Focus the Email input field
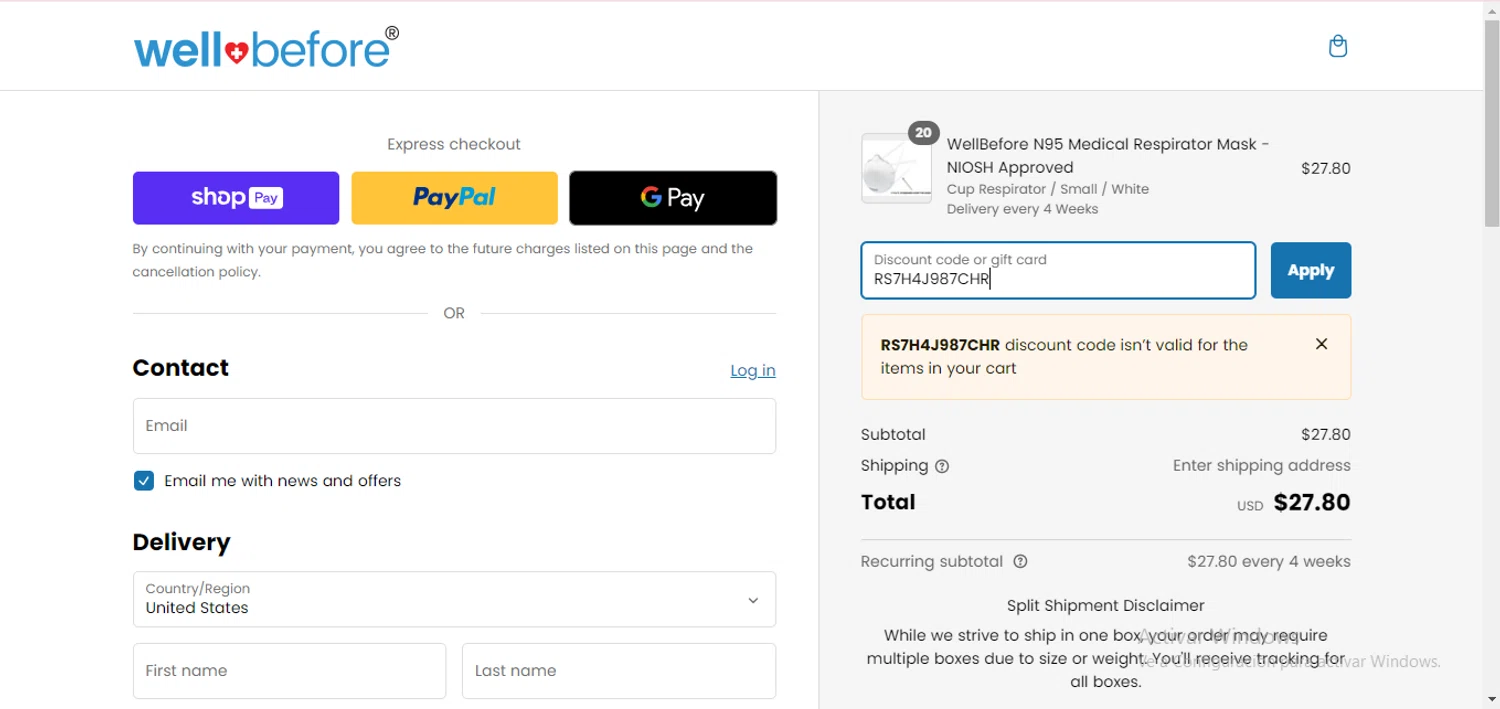This screenshot has height=709, width=1500. click(454, 426)
